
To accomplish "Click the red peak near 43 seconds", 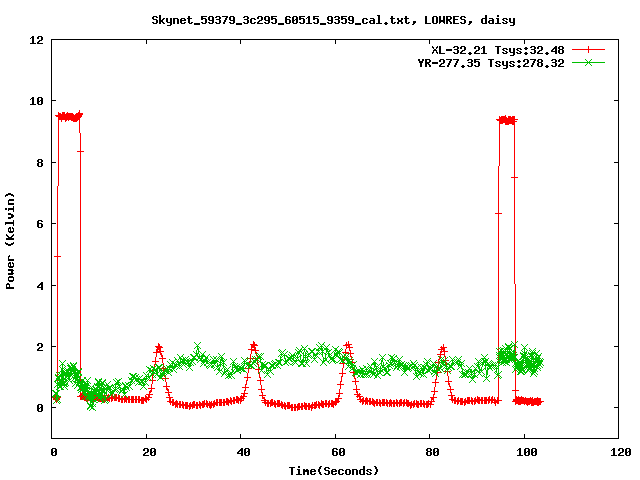I will point(253,346).
